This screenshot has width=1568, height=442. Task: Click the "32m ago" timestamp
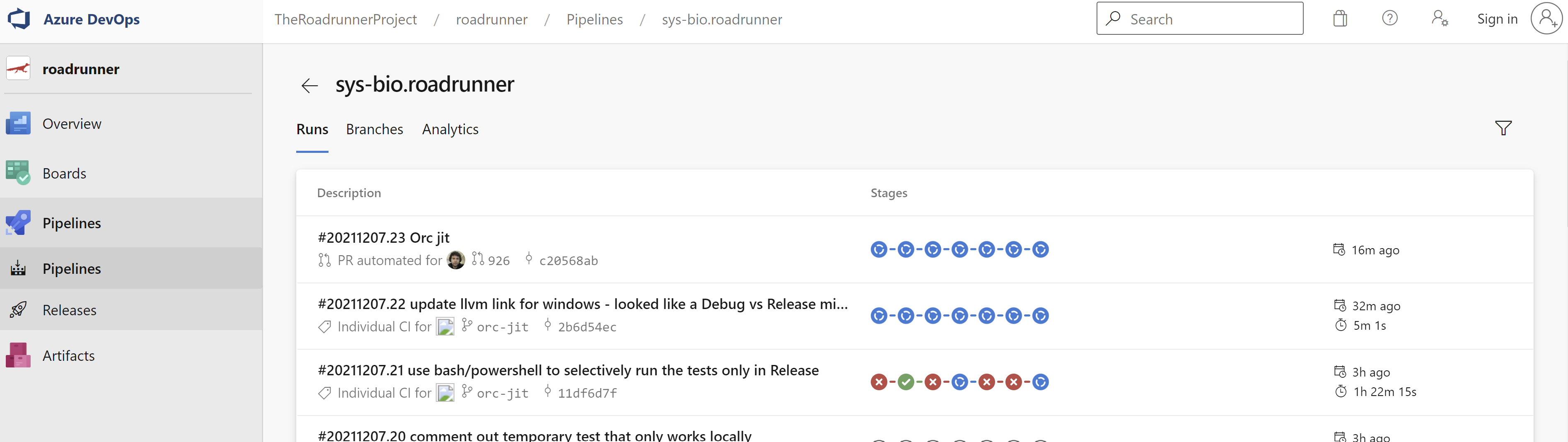point(1376,306)
